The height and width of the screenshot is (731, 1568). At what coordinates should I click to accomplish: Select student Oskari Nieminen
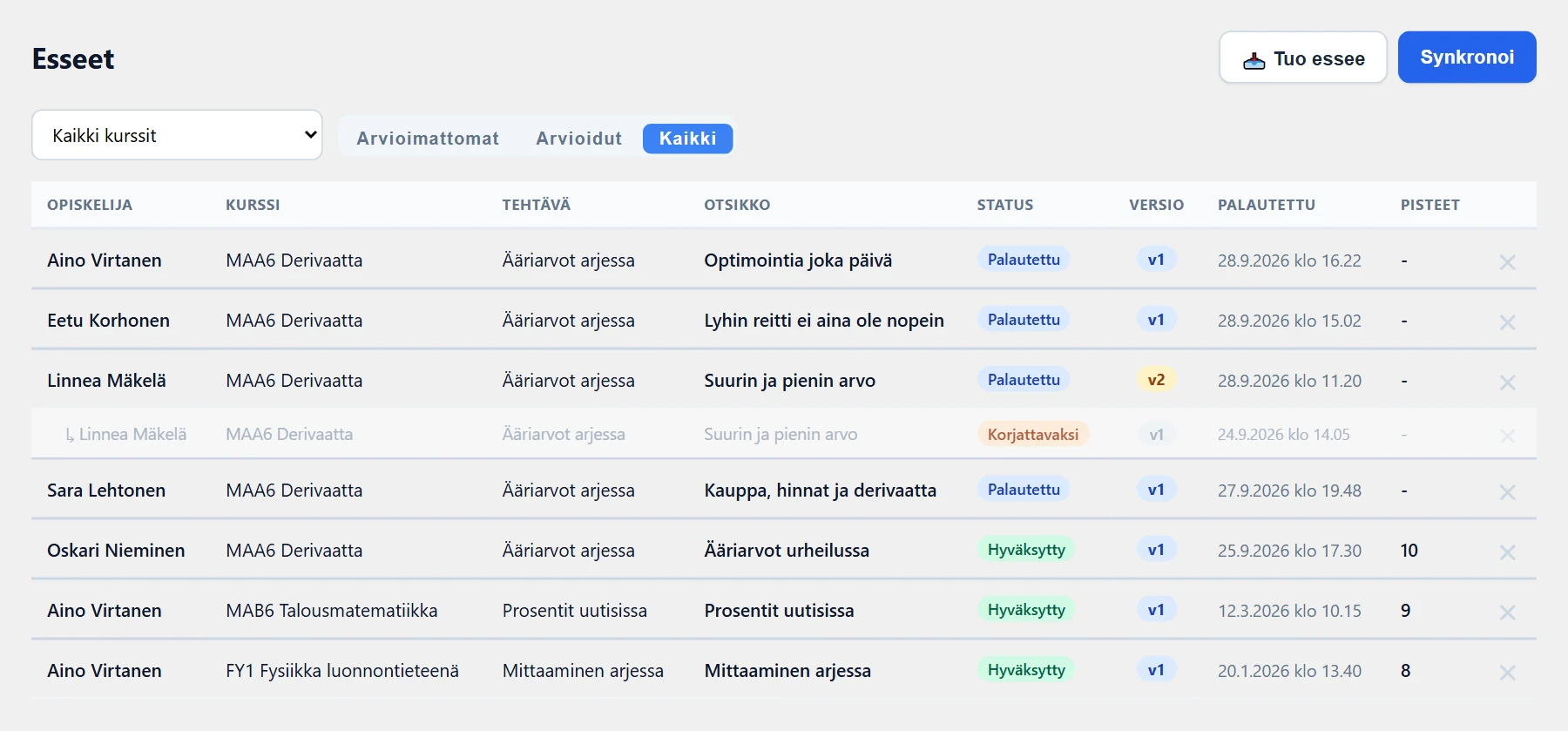(x=116, y=551)
